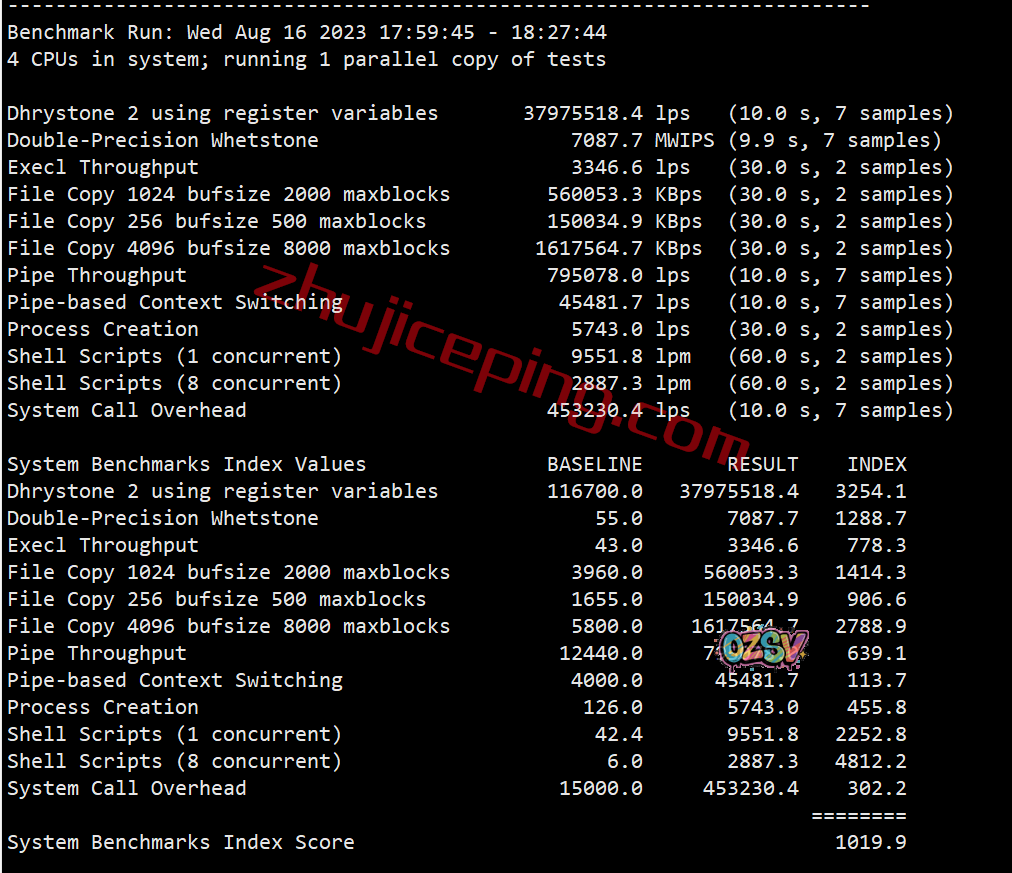Click the equals-sign separator above the score

tap(859, 816)
